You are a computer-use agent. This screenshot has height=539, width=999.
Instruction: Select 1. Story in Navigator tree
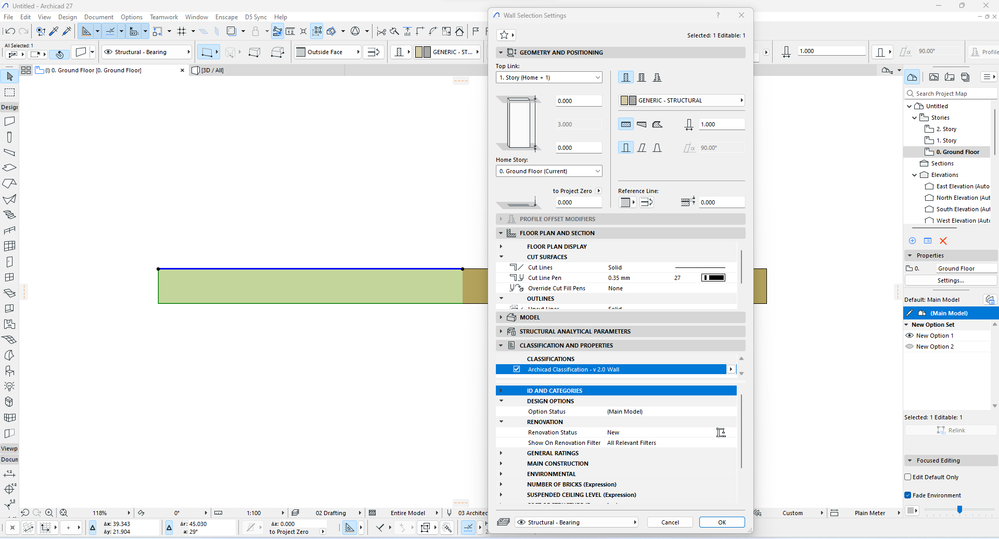pos(946,141)
